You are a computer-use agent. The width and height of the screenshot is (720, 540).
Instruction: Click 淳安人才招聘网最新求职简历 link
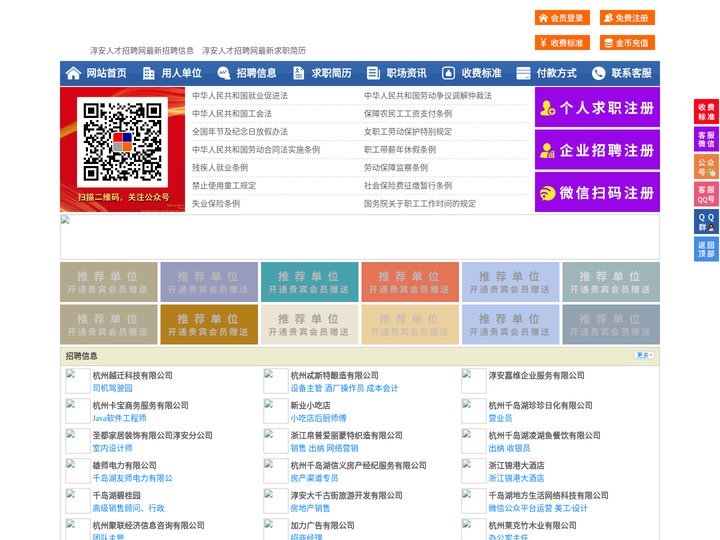(254, 51)
